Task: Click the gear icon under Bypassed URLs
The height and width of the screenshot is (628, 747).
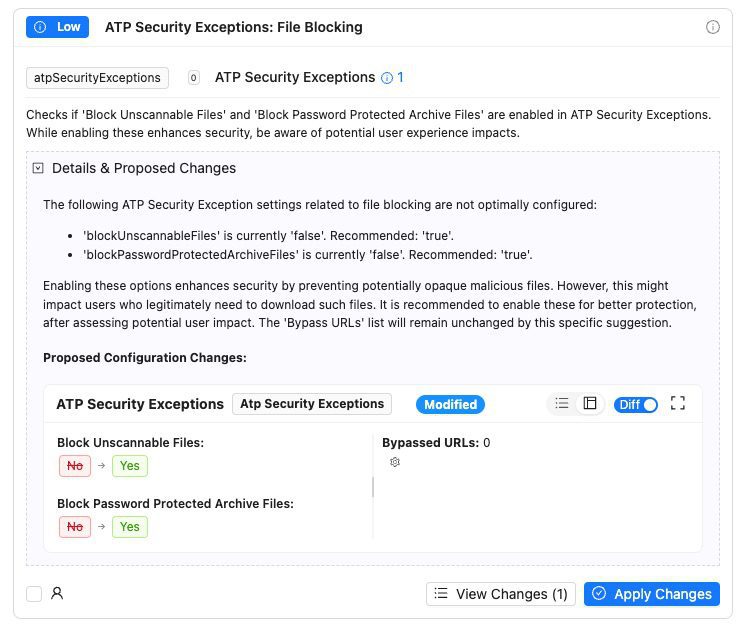Action: coord(395,463)
